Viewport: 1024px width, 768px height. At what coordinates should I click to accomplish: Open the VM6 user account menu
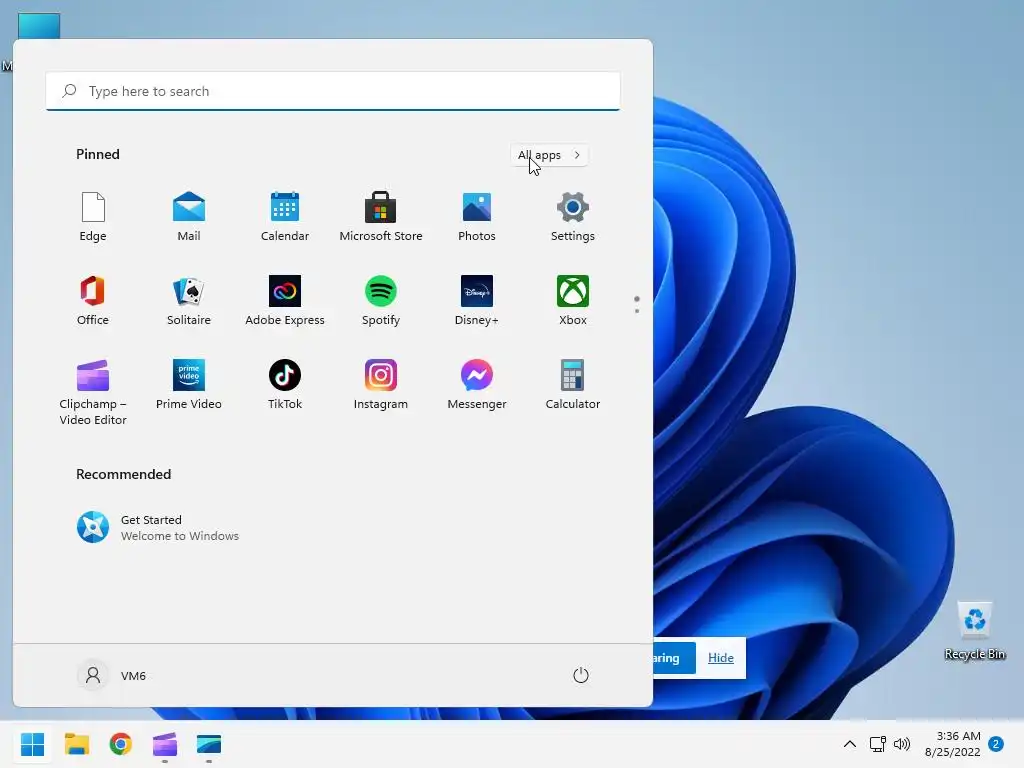coord(112,675)
